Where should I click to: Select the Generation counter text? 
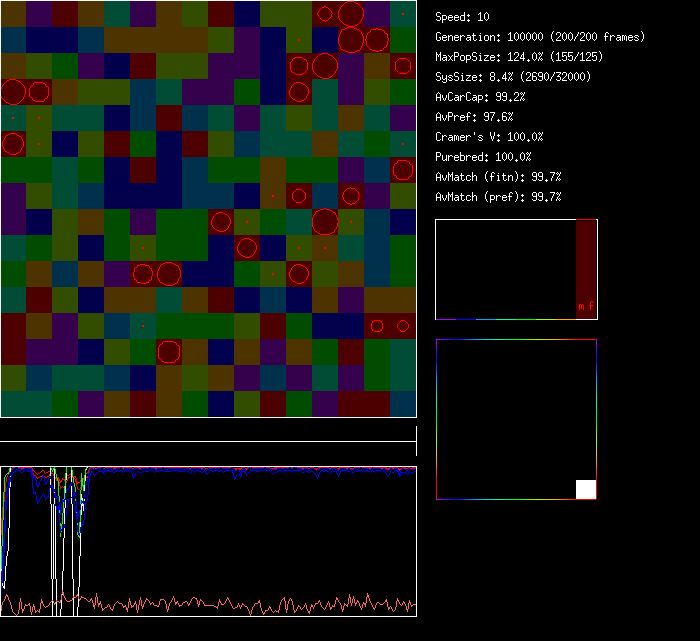[540, 37]
